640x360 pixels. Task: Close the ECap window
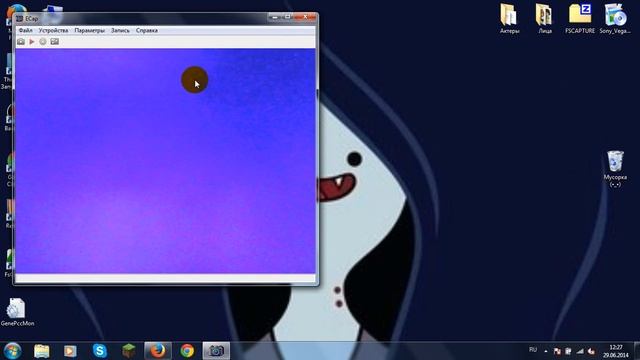pos(305,17)
